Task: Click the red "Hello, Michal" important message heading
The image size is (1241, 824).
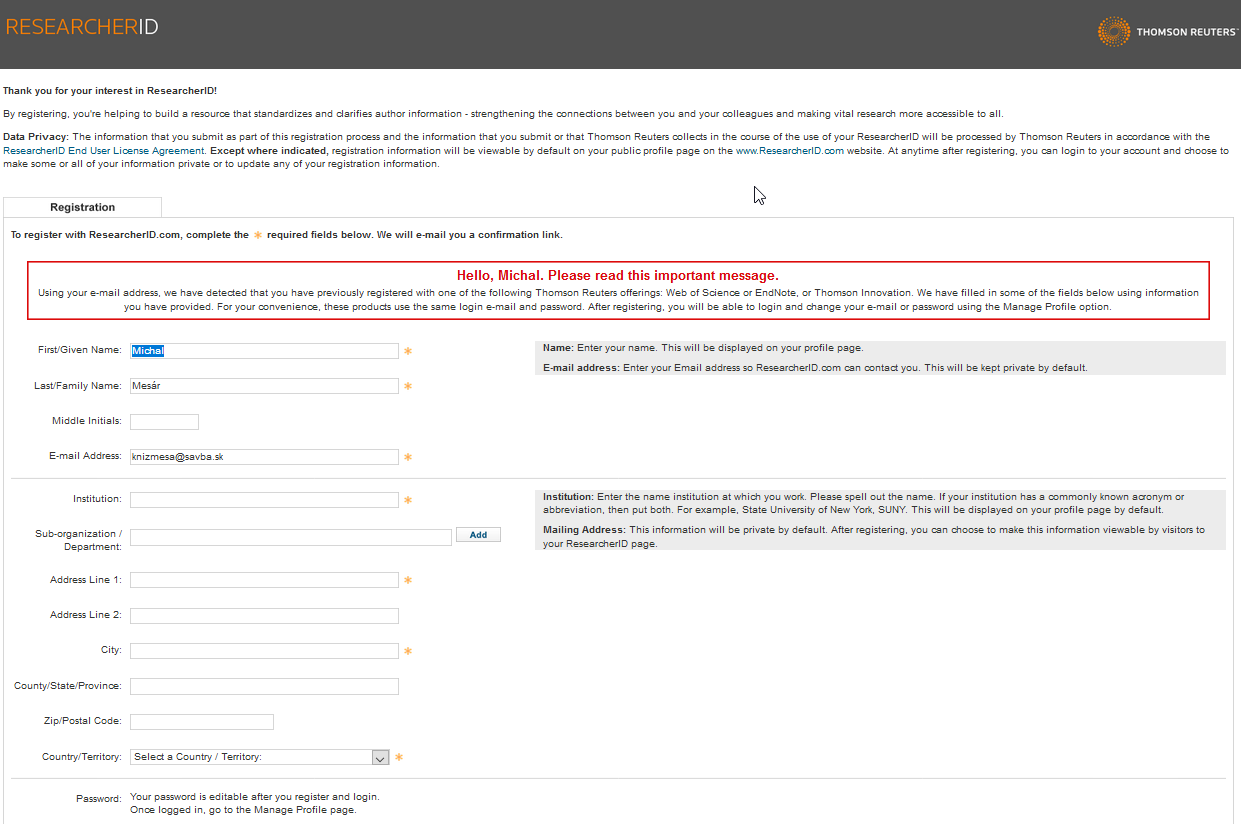Action: coord(618,275)
